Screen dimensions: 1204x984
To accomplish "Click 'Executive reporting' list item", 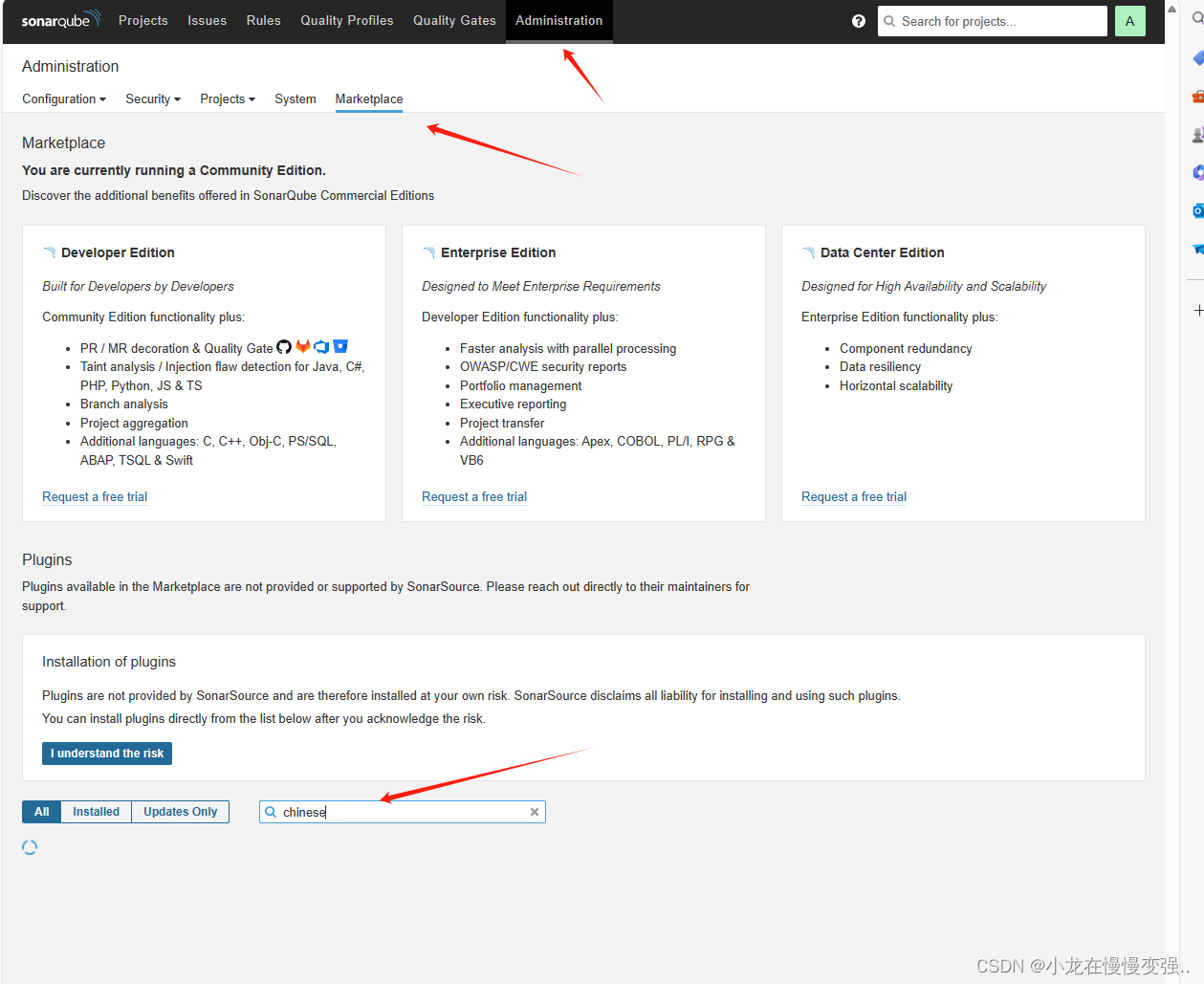I will (513, 404).
